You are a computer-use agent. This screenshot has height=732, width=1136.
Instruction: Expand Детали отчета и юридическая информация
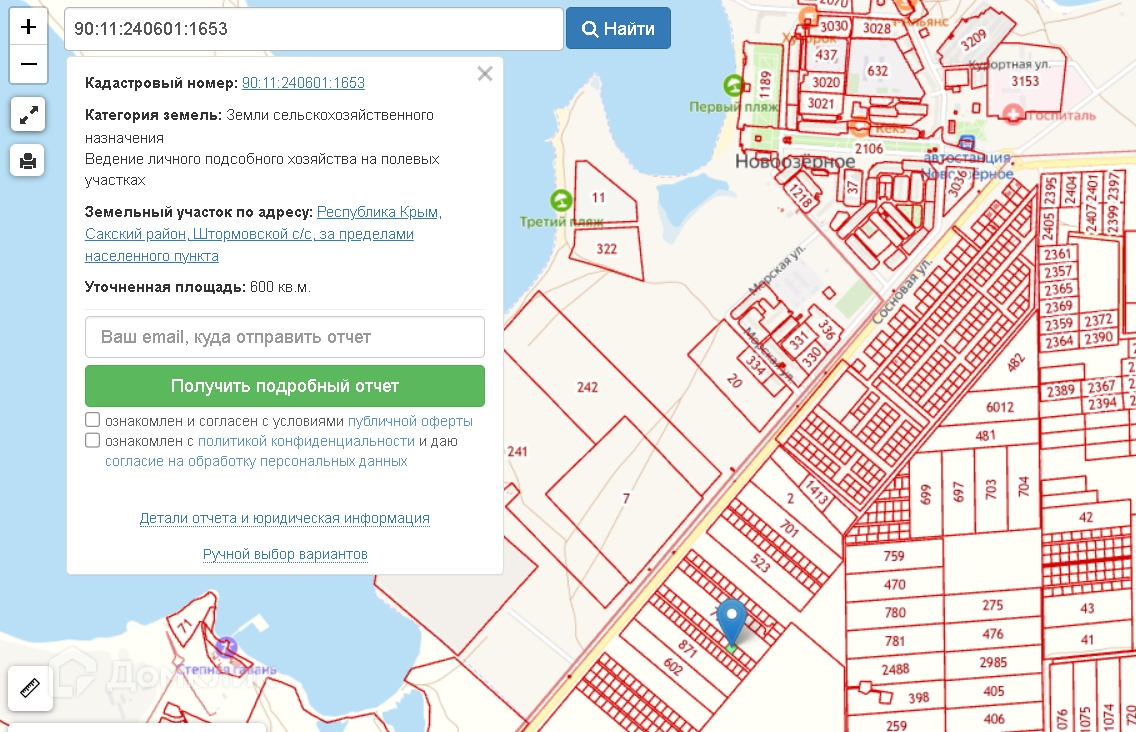click(285, 518)
